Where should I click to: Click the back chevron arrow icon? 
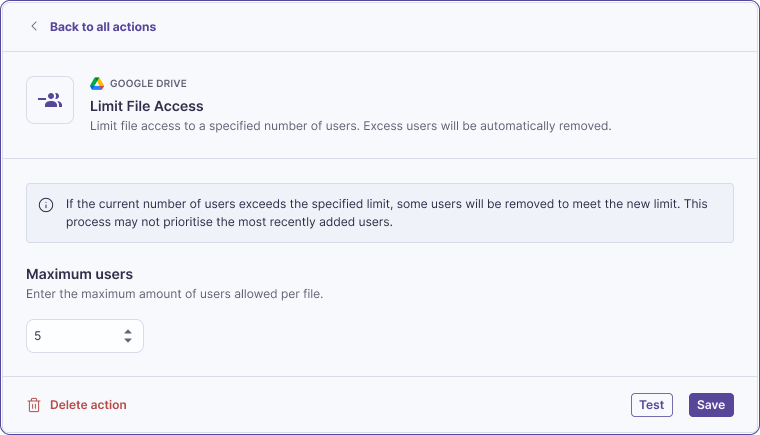pos(33,26)
